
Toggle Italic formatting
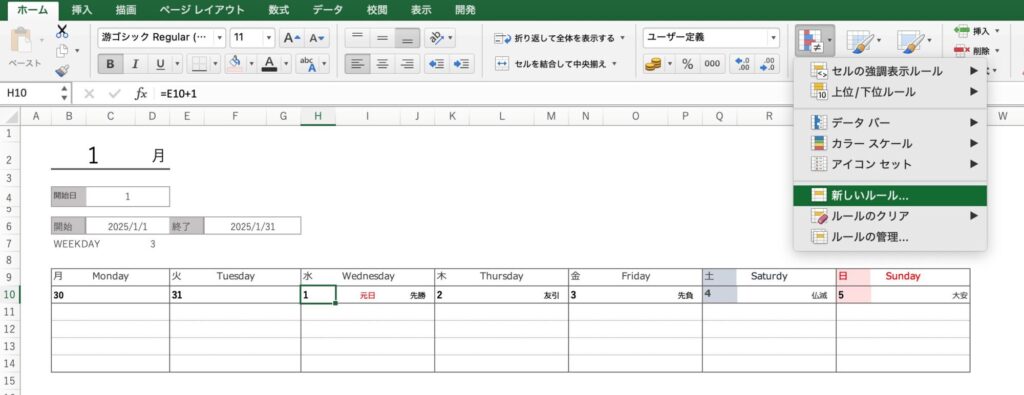[x=135, y=64]
